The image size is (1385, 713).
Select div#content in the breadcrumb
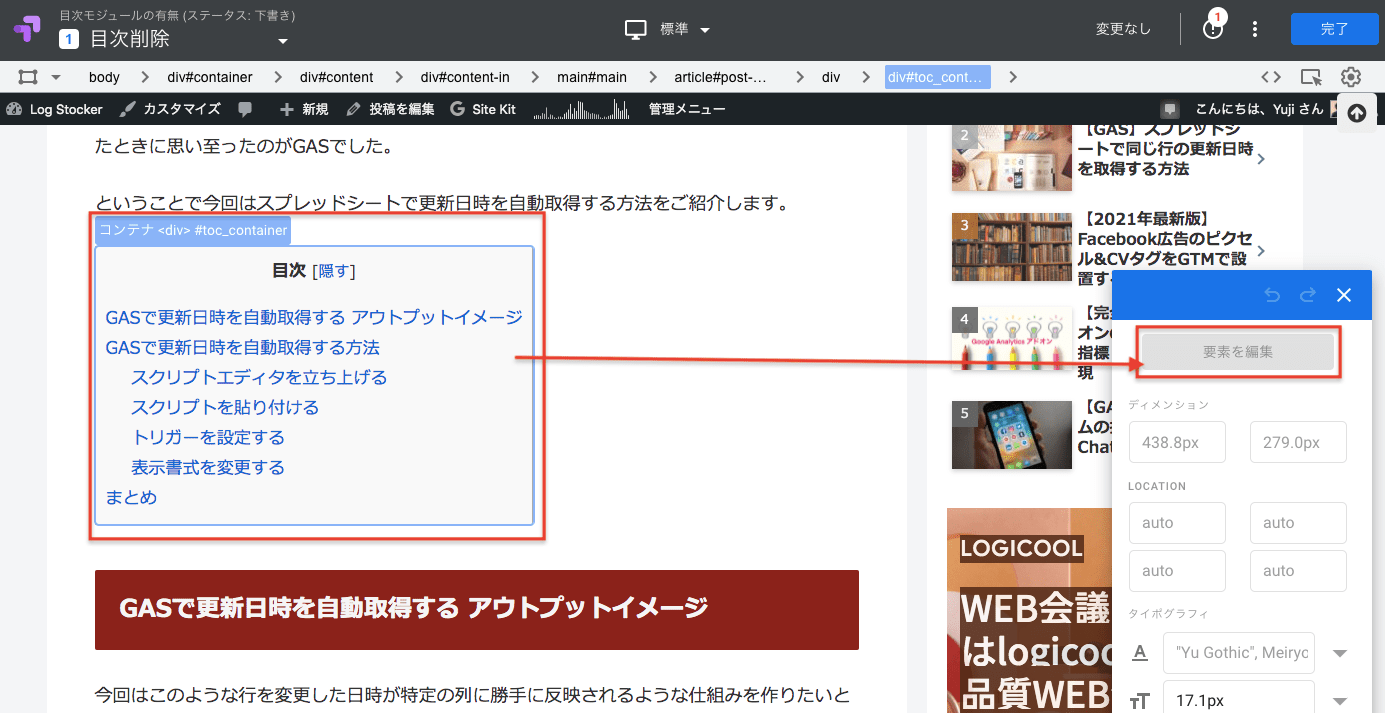pyautogui.click(x=337, y=77)
